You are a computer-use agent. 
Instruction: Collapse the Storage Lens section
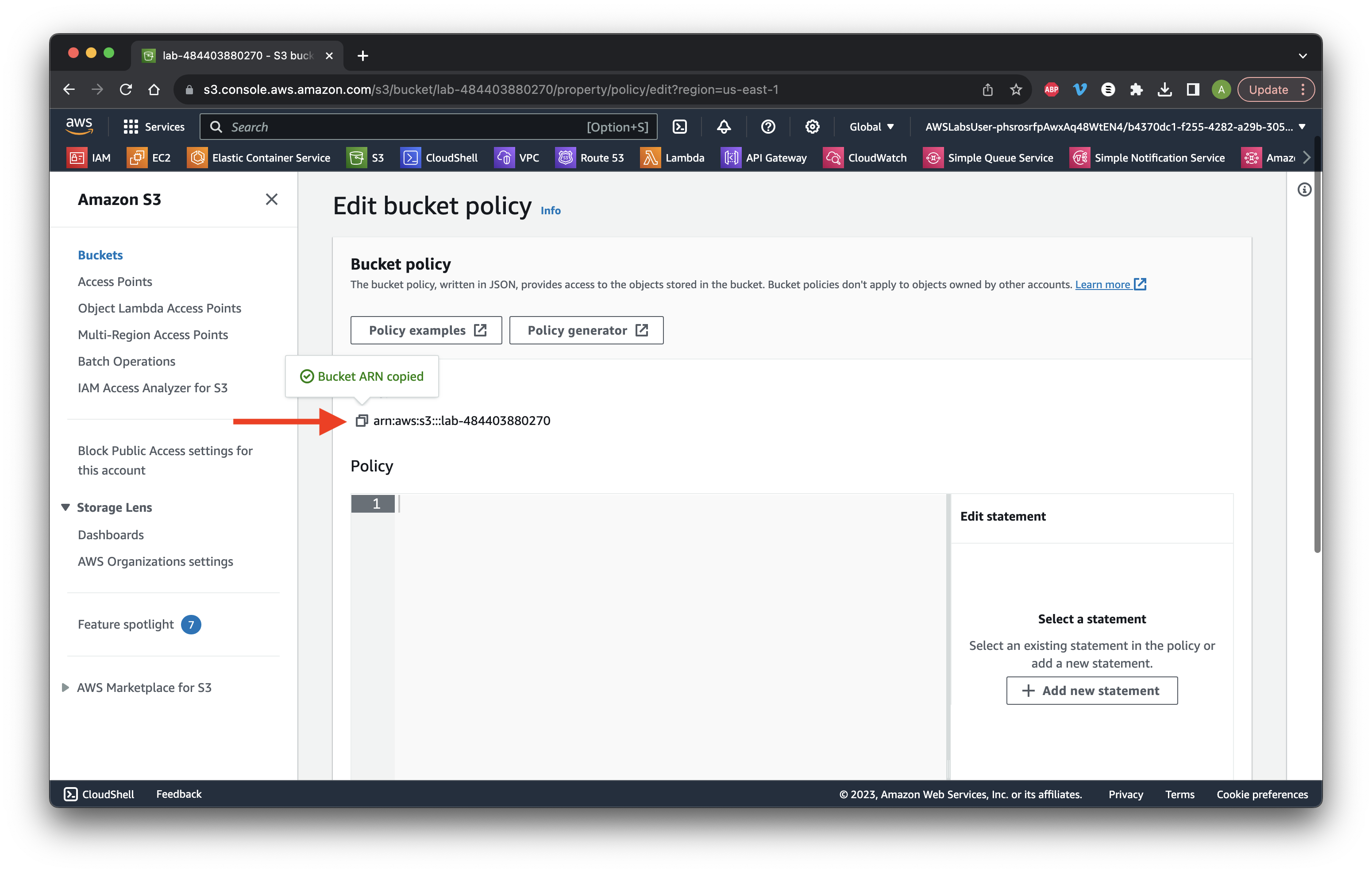point(66,507)
